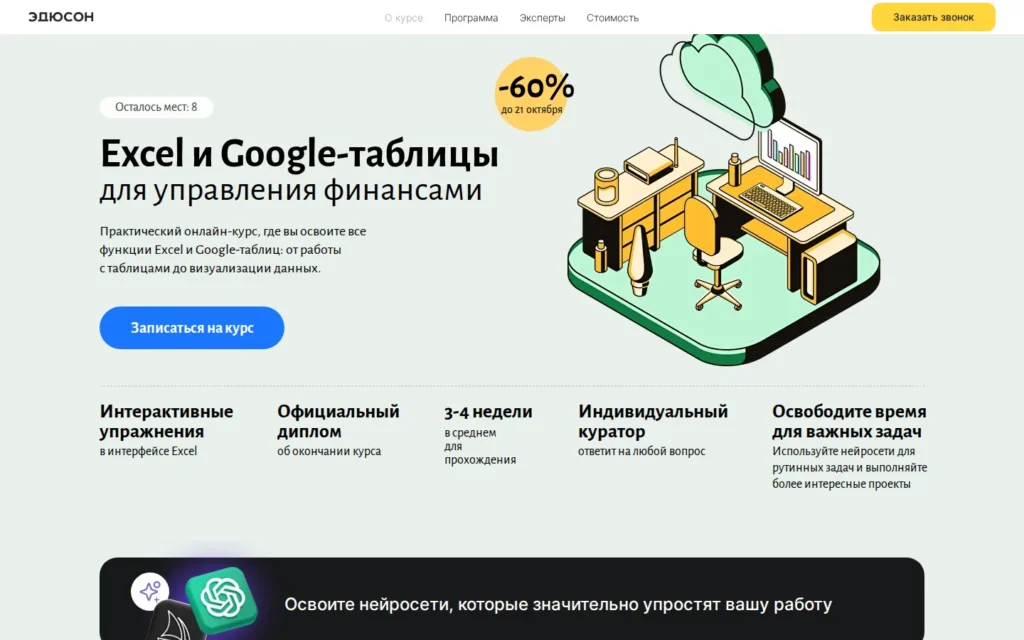
Task: Click the Индивидуальный куратор heading
Action: pos(653,421)
